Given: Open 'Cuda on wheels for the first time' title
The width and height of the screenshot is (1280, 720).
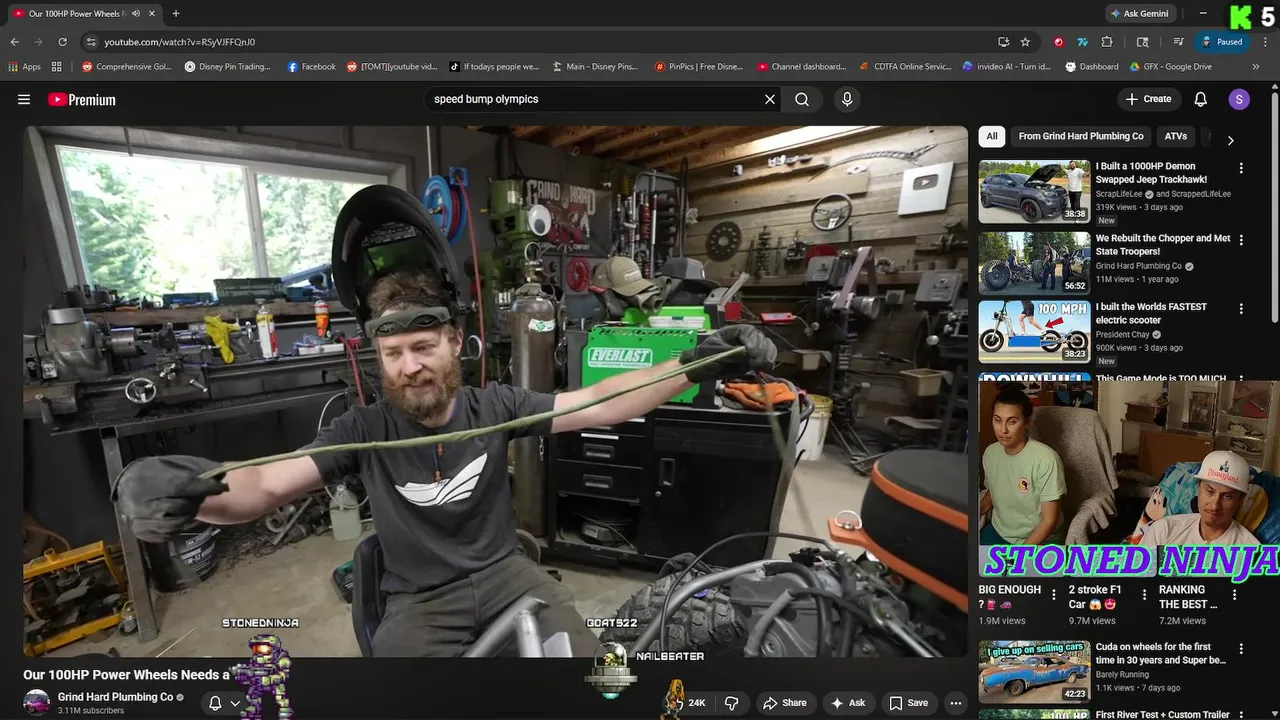Looking at the screenshot, I should tap(1160, 653).
